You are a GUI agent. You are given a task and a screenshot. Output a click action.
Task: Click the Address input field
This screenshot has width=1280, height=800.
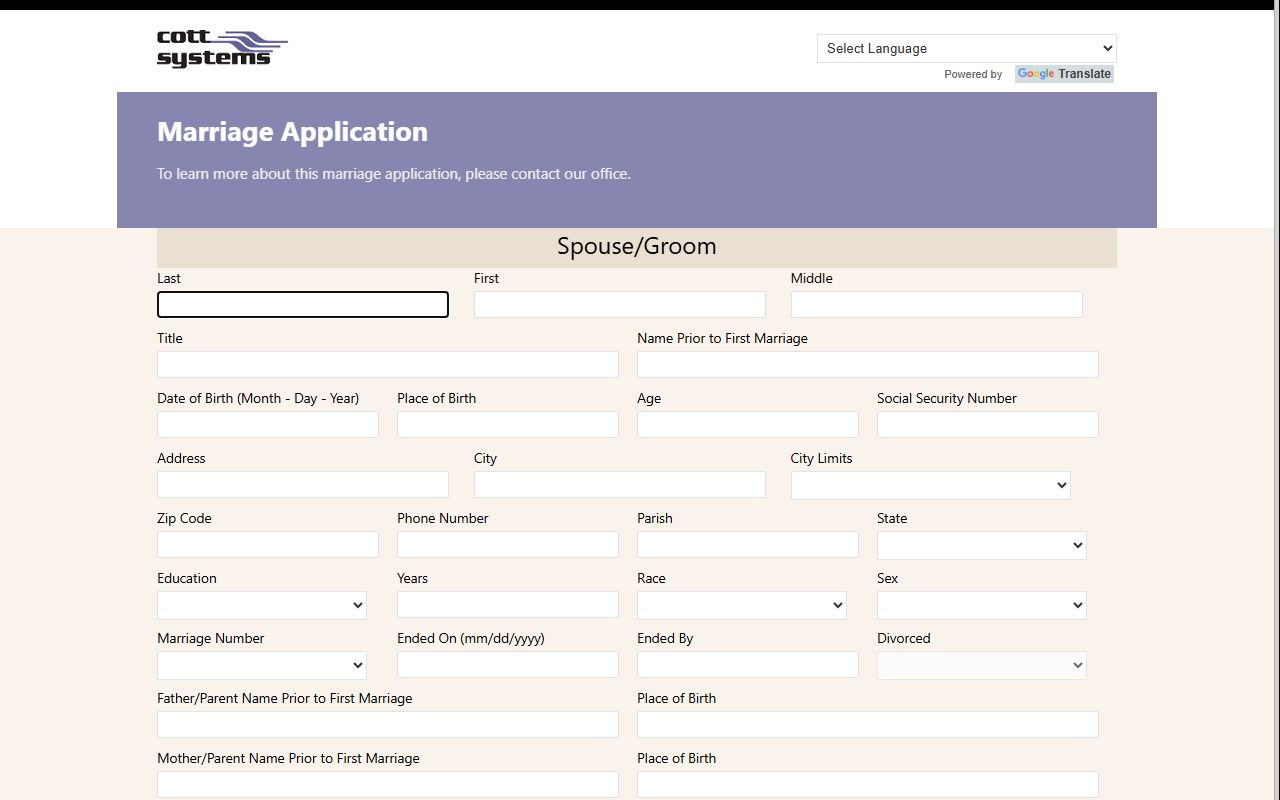[x=303, y=484]
